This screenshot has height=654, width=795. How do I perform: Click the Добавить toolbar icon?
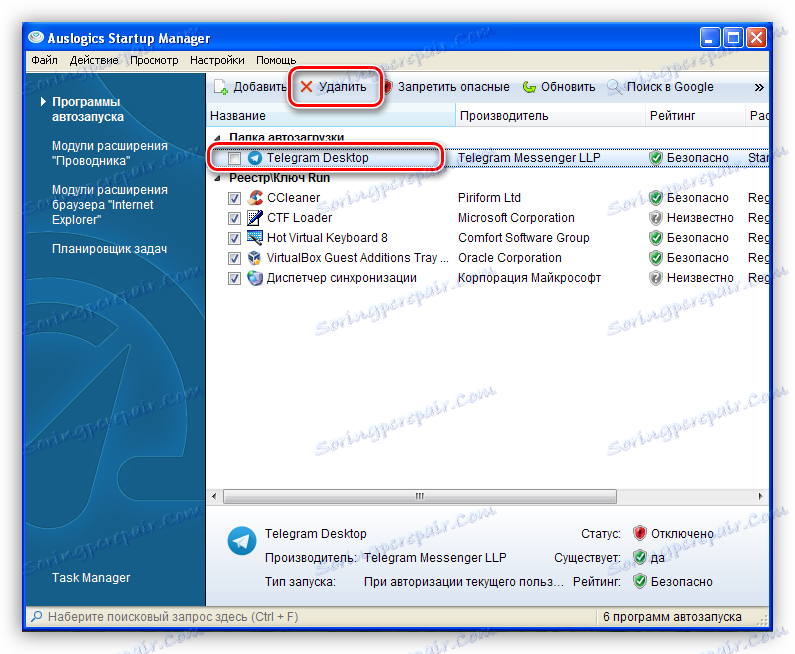[221, 87]
